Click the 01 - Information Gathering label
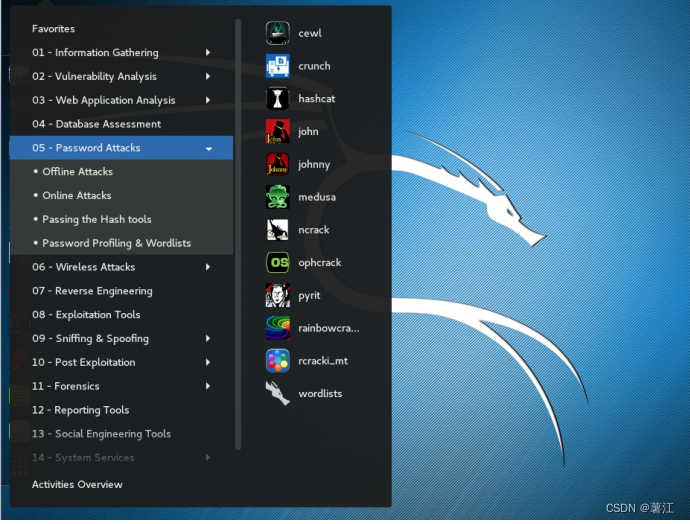 tap(95, 53)
